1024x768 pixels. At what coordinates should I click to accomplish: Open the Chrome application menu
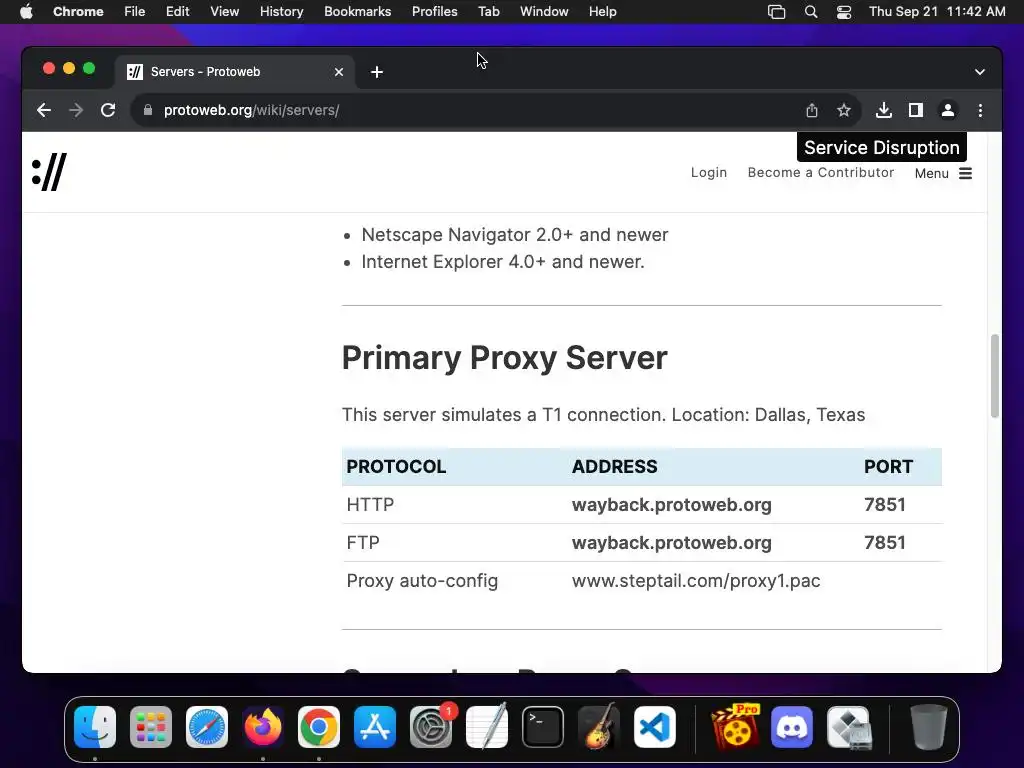pos(78,12)
